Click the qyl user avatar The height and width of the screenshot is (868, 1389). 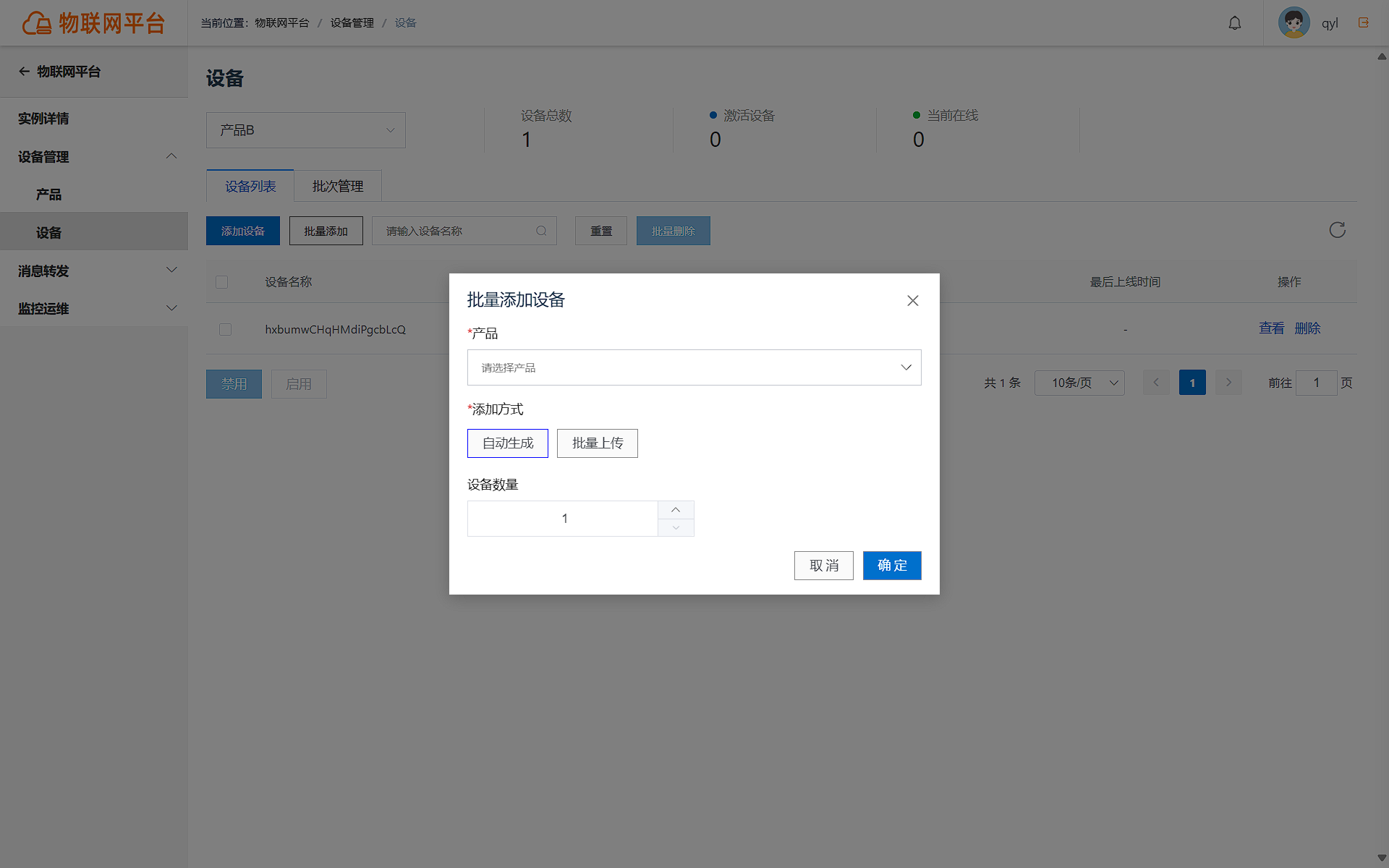click(1294, 23)
